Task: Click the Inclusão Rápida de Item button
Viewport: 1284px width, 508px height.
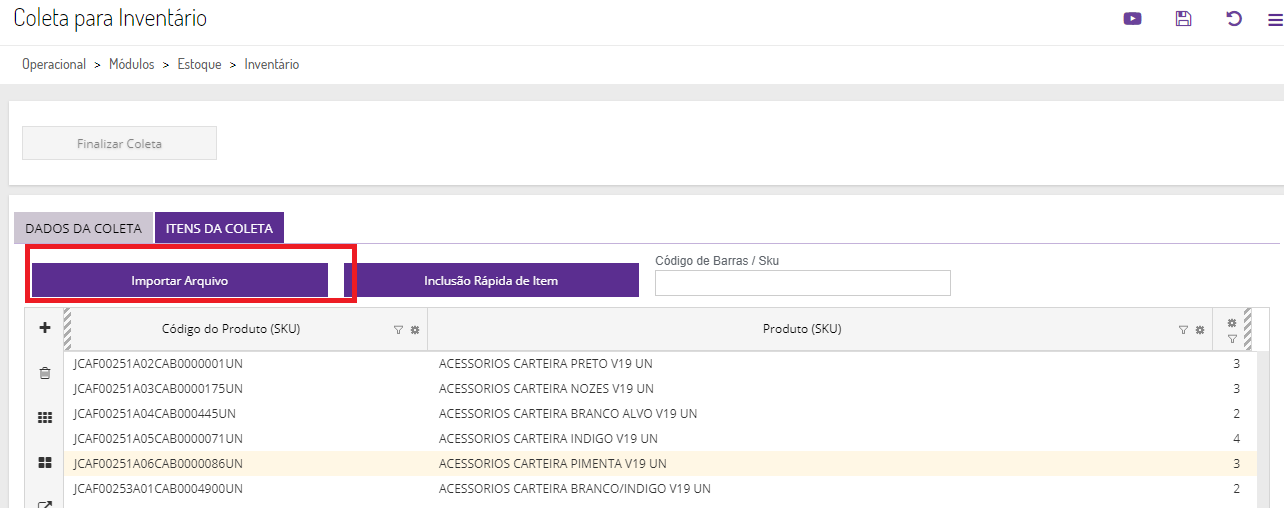Action: point(491,281)
